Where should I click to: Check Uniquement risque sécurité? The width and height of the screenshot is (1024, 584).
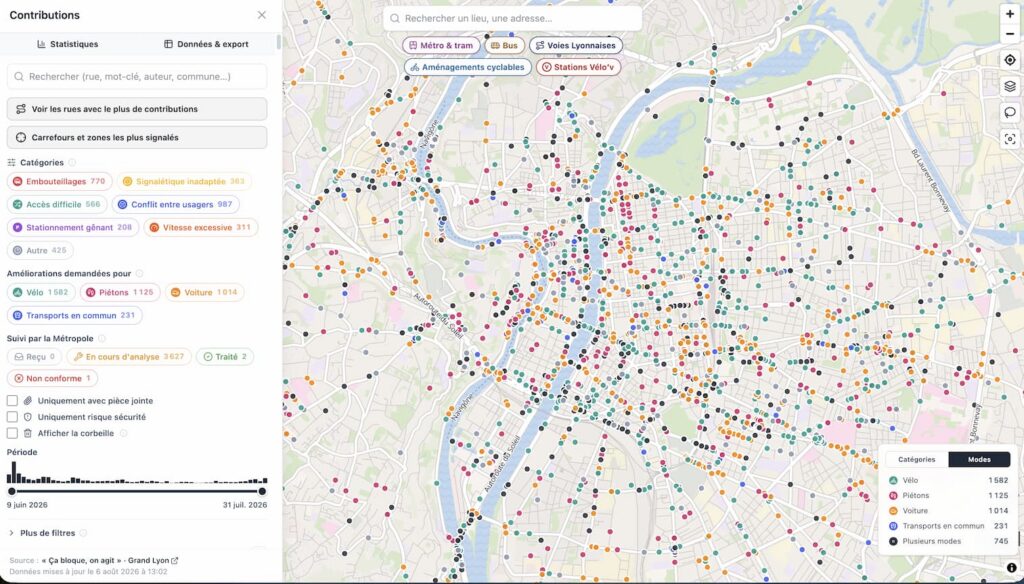[12, 417]
